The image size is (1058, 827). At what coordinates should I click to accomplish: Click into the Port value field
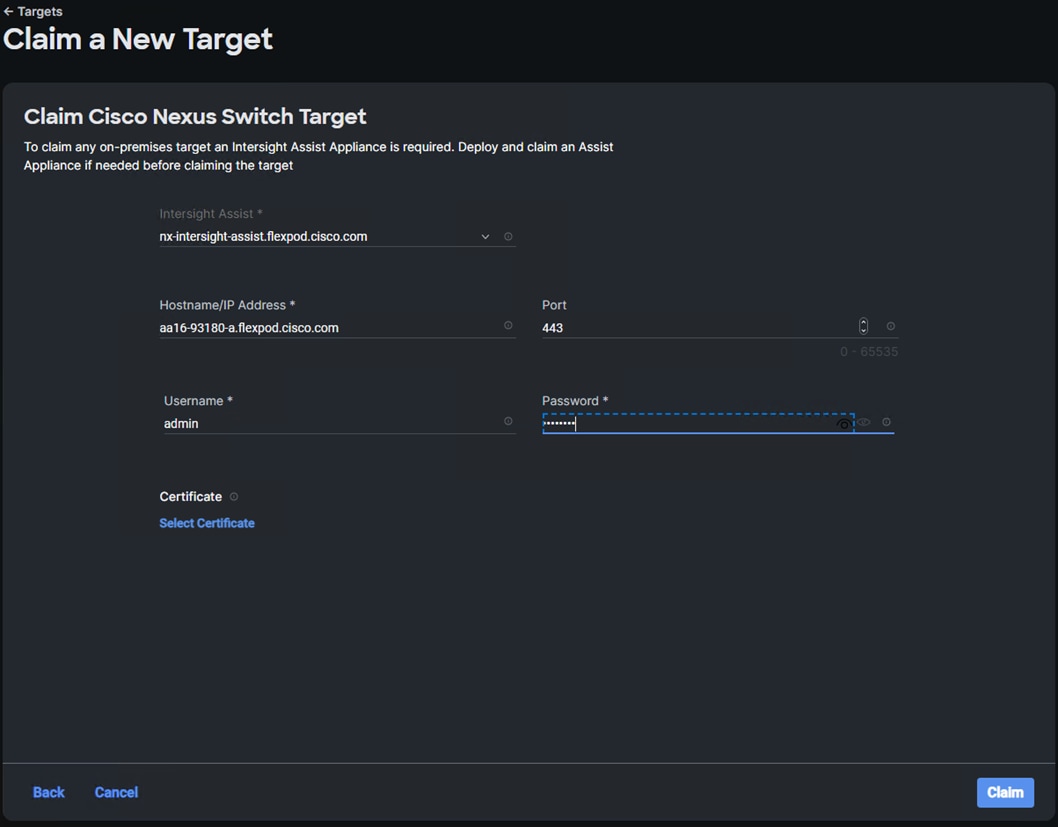click(696, 328)
